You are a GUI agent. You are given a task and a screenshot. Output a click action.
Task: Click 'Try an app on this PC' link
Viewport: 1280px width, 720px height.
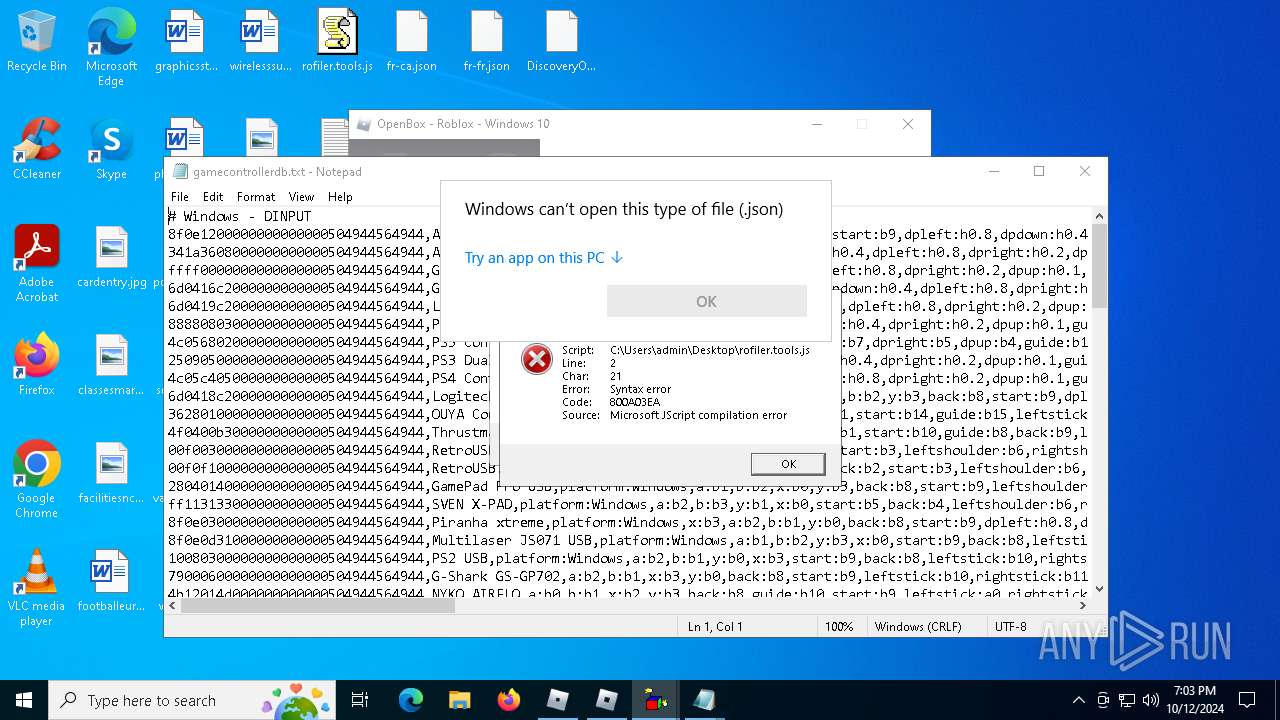[x=544, y=258]
